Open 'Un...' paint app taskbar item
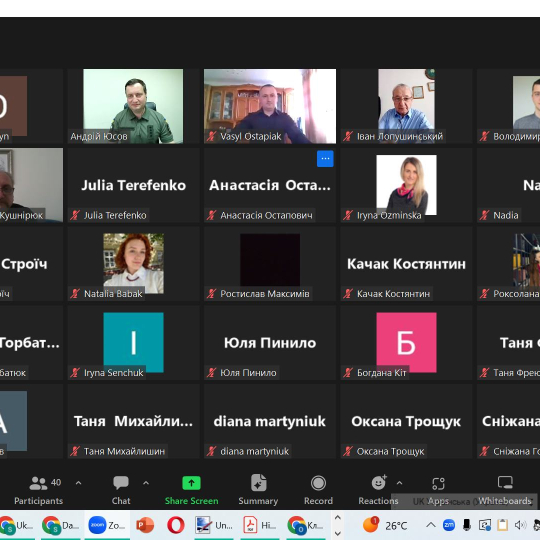The image size is (540, 540). point(214,526)
